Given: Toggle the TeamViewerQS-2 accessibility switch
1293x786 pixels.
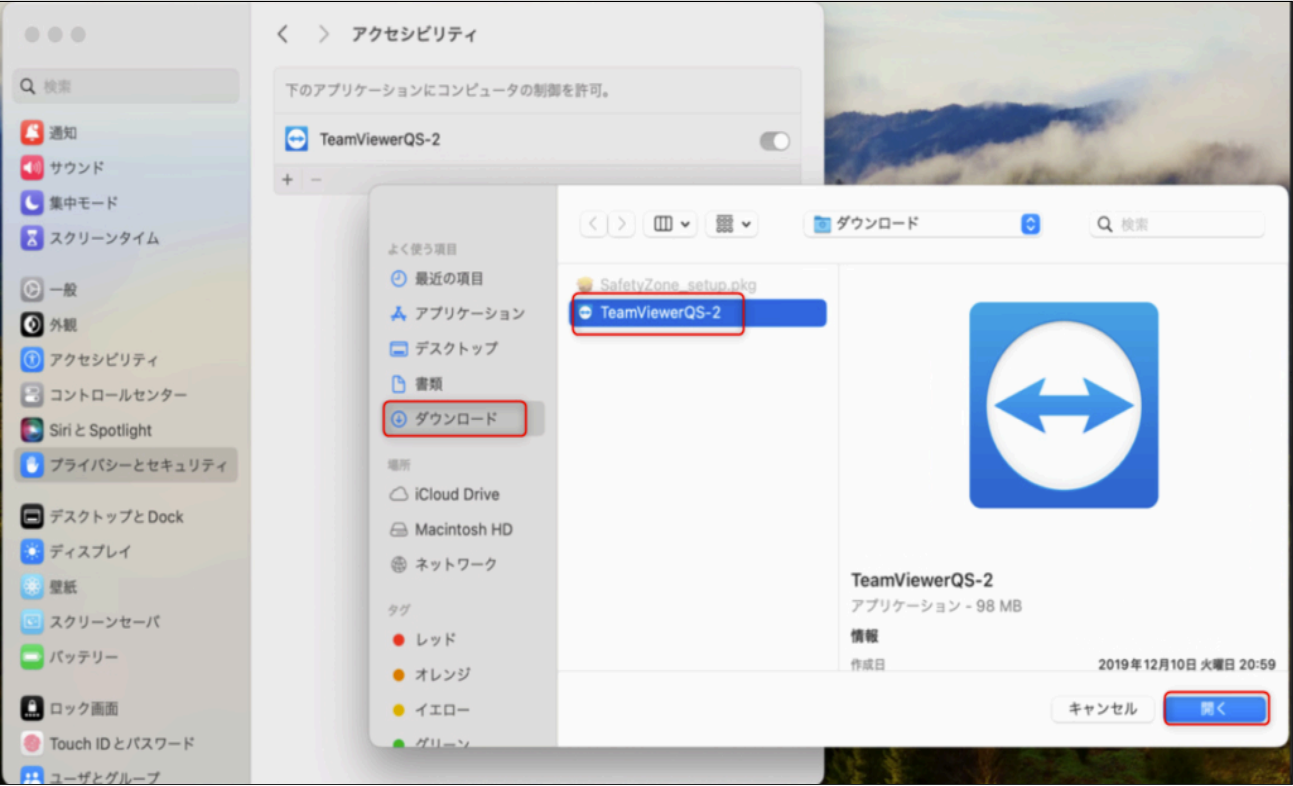Looking at the screenshot, I should 774,141.
